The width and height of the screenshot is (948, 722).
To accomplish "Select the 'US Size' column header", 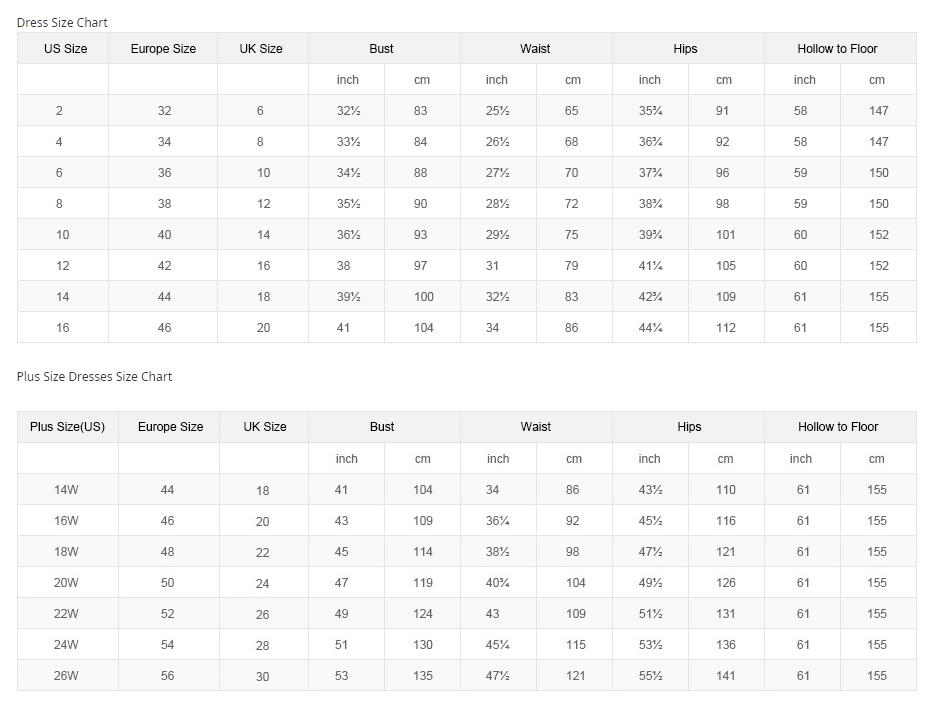I will click(x=65, y=48).
